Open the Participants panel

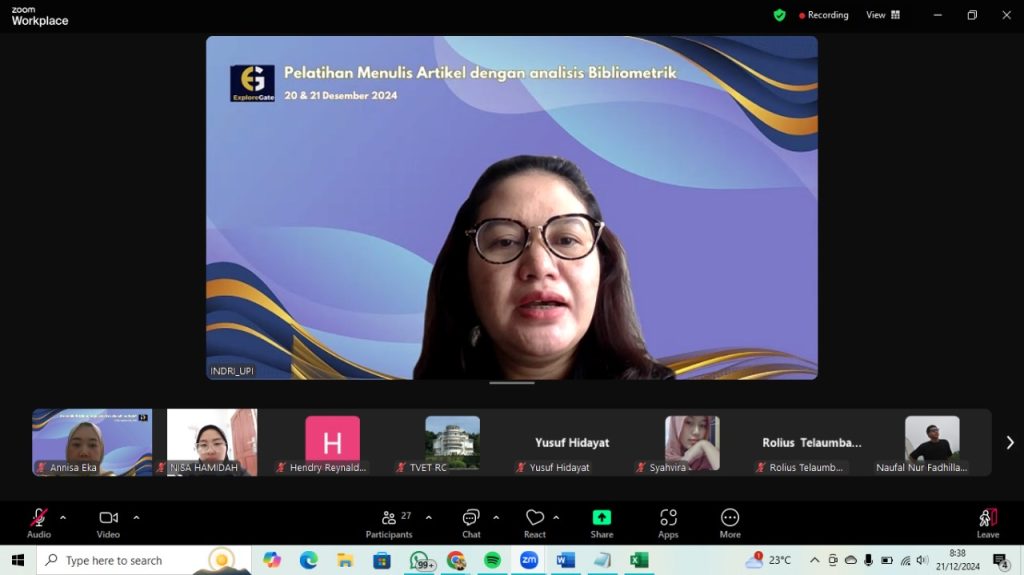(389, 522)
